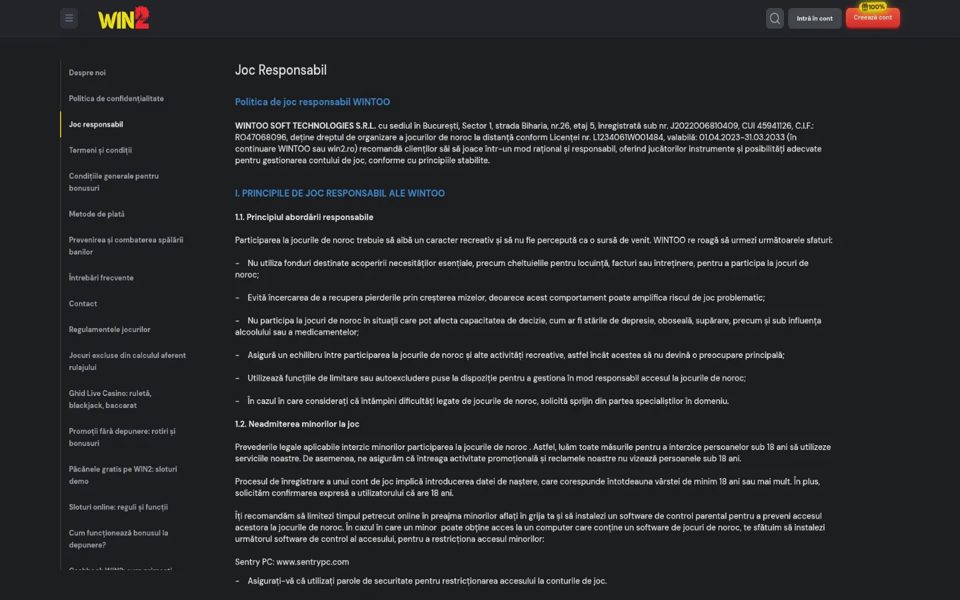Open Sloturi online: reguli și funcții
Screen dimensions: 960x600
click(x=118, y=507)
